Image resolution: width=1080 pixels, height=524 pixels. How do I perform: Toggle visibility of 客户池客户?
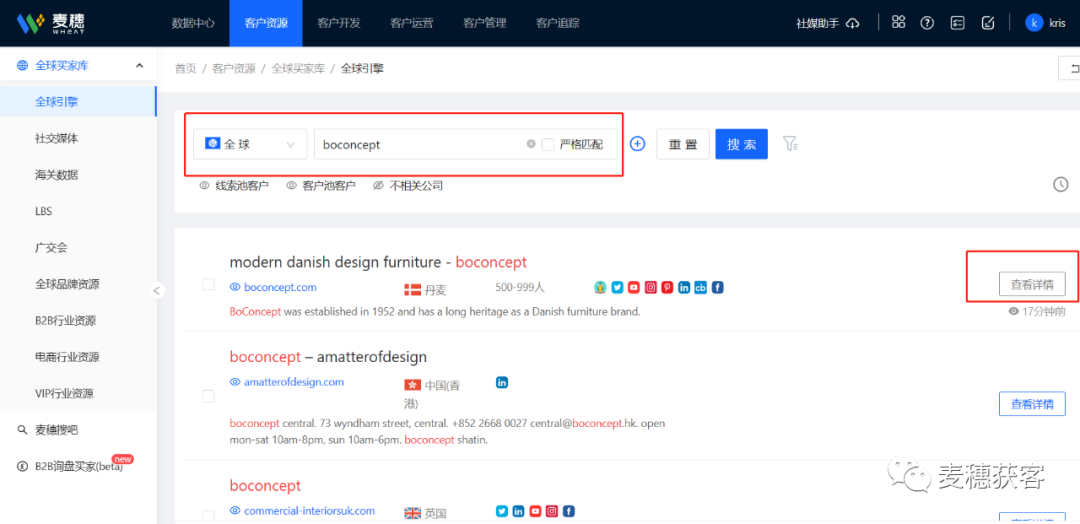click(x=320, y=185)
